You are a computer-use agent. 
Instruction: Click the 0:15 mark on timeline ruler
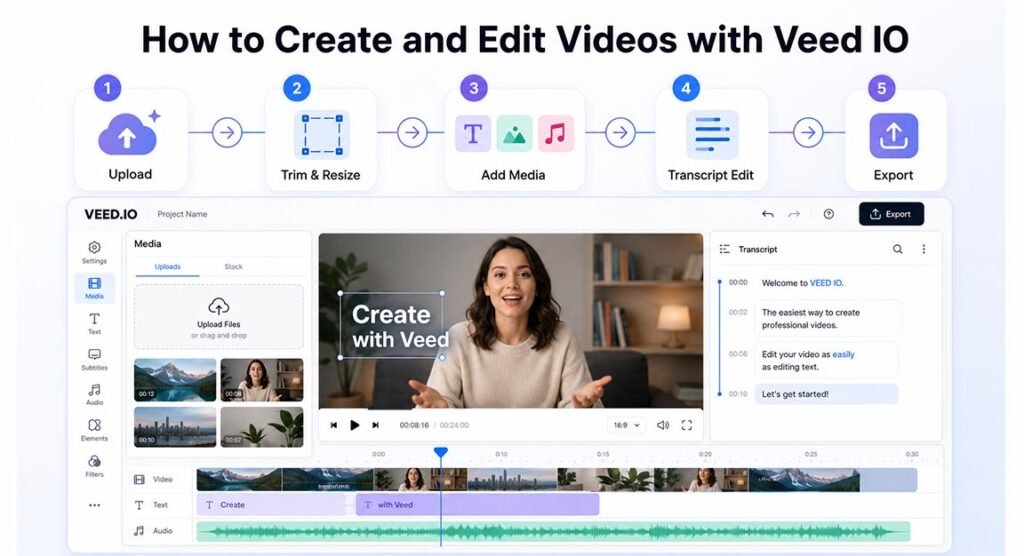click(x=603, y=453)
